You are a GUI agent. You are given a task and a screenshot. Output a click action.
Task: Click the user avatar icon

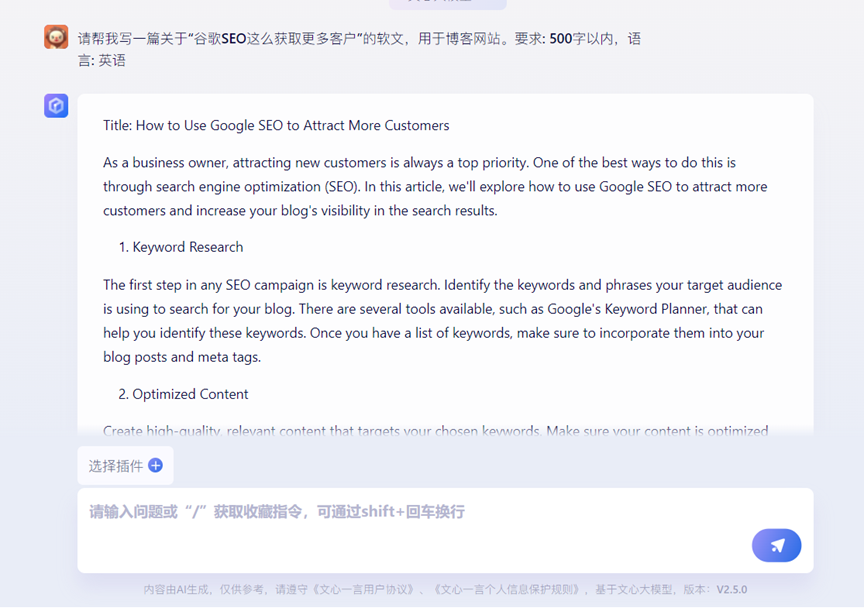point(56,37)
